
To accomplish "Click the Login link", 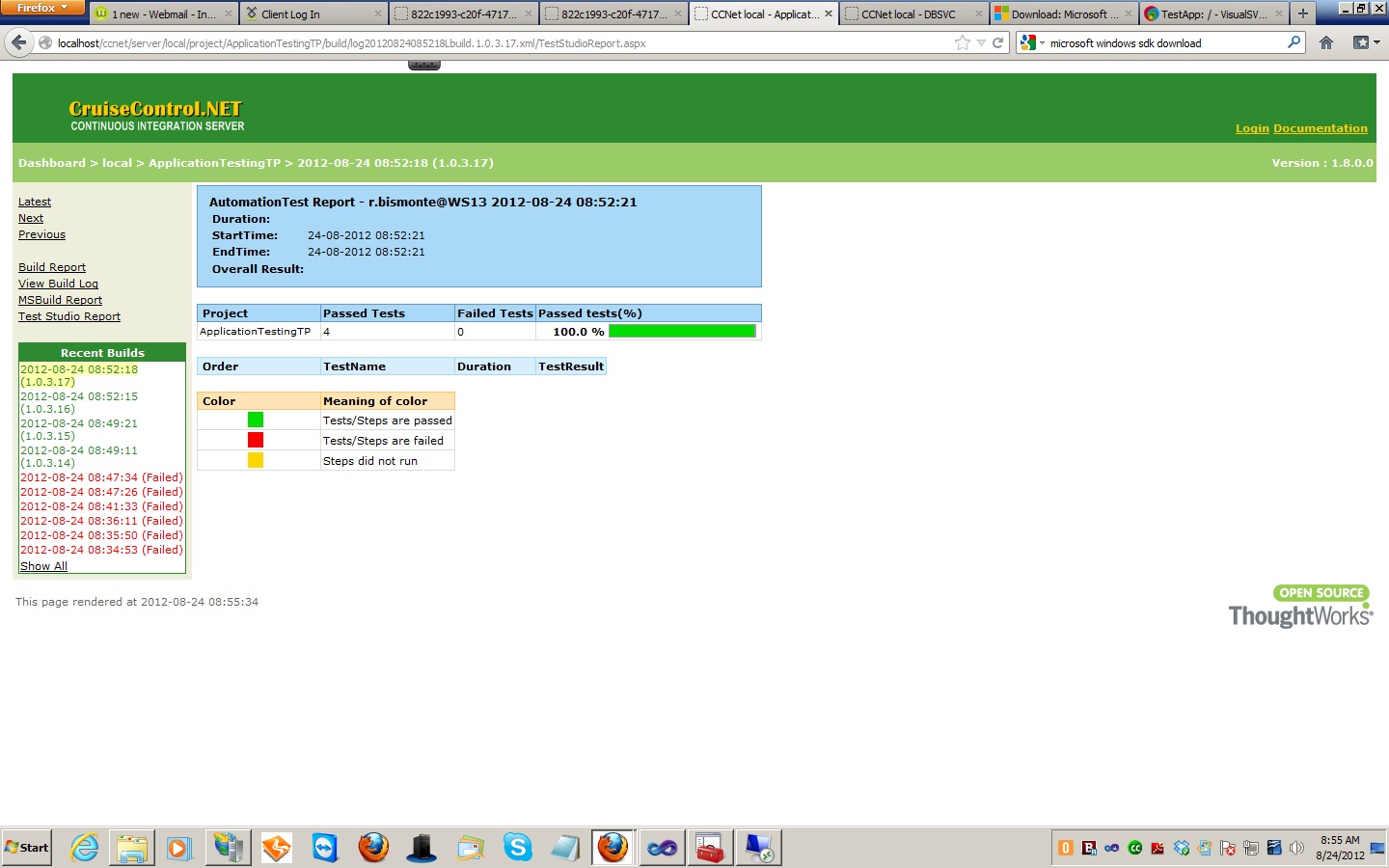I will click(1252, 128).
